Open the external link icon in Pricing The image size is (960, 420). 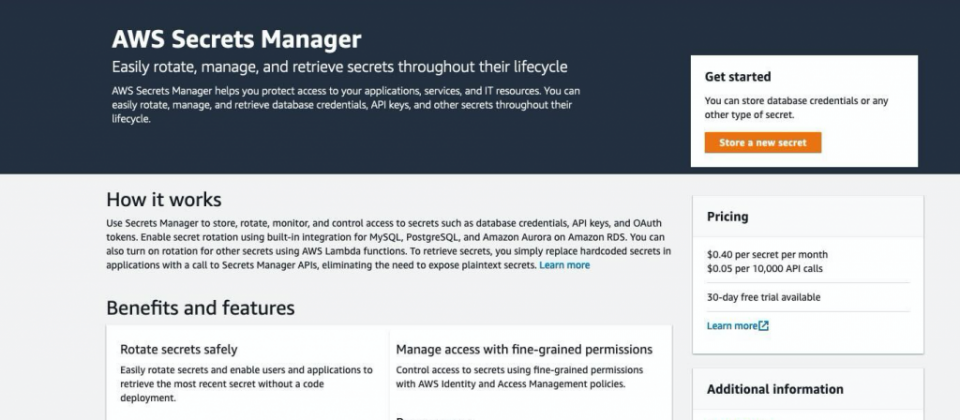pos(763,326)
